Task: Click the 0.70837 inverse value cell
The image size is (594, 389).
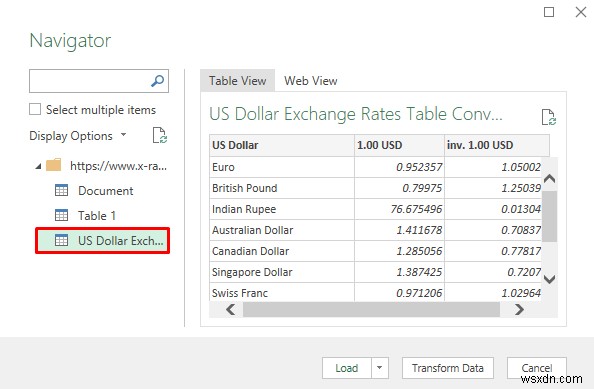Action: pyautogui.click(x=493, y=230)
